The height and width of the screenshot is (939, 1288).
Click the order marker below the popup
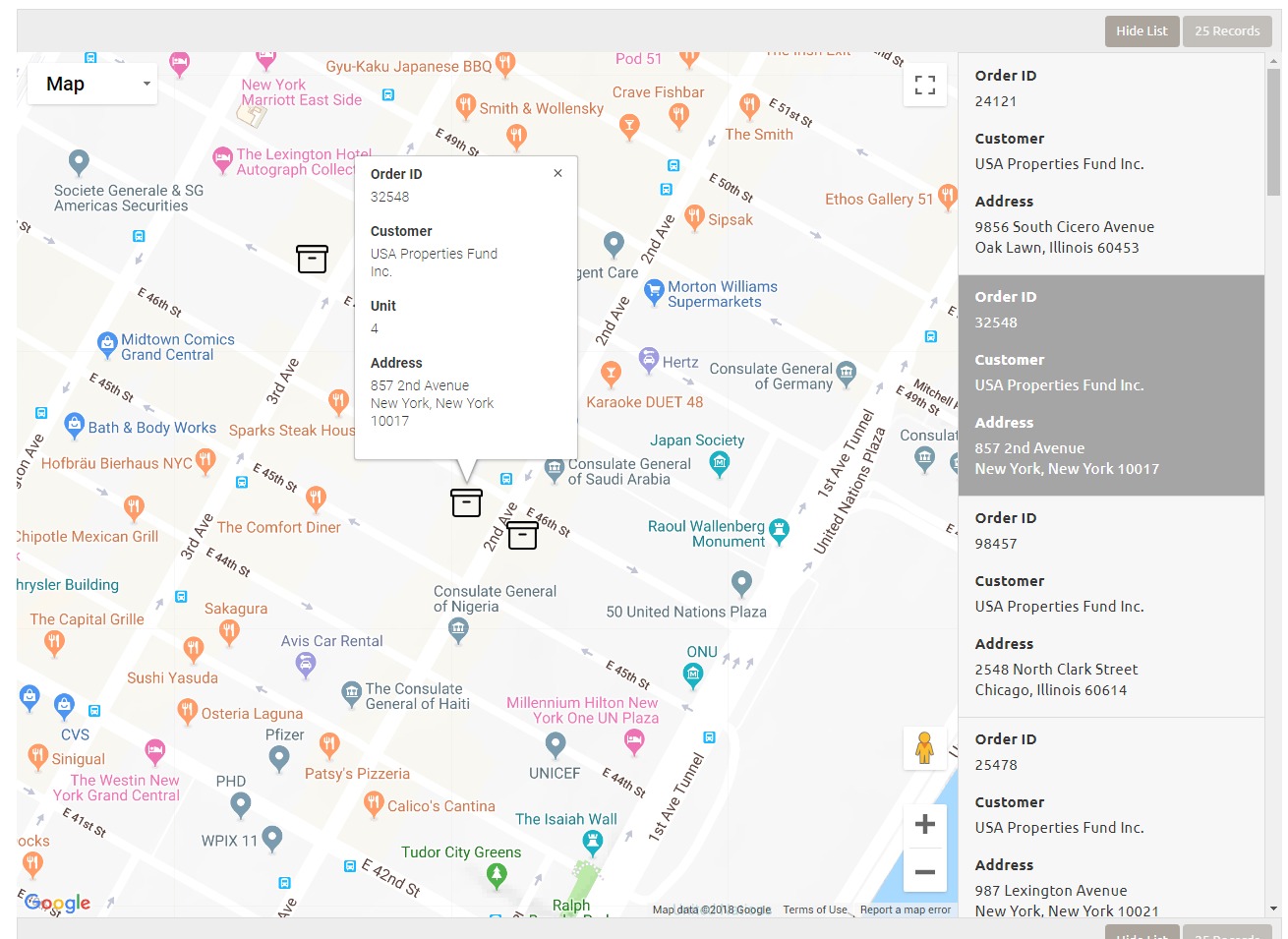click(466, 502)
